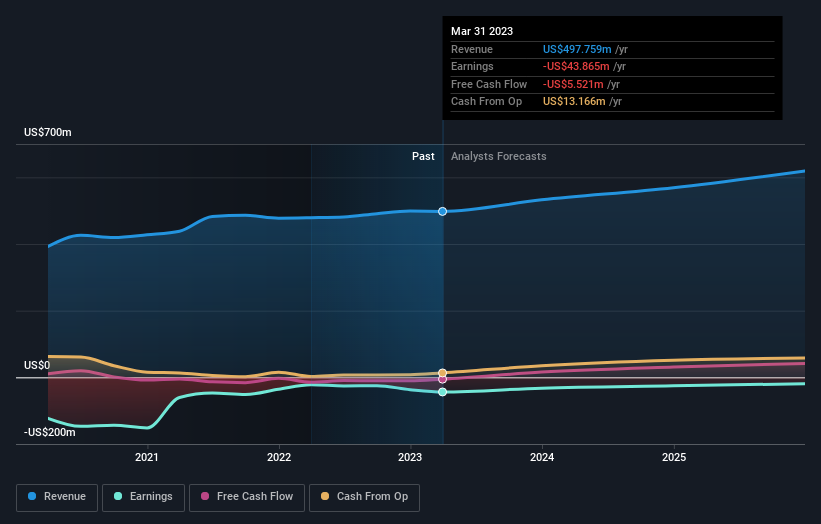Click the -US$200m y-axis label
This screenshot has width=821, height=524.
(x=50, y=432)
